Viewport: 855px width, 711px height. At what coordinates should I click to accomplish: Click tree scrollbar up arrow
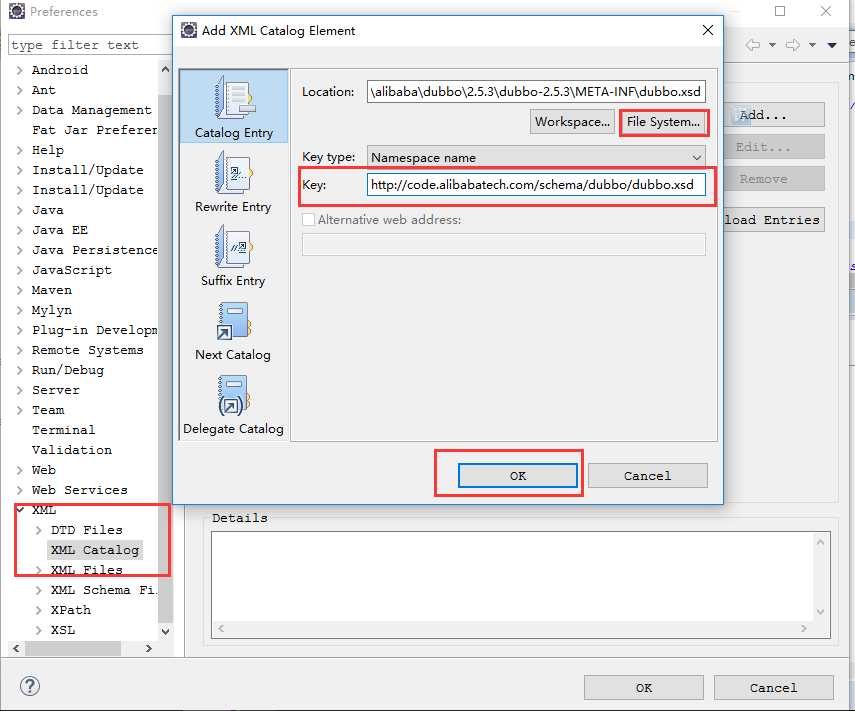(x=166, y=69)
